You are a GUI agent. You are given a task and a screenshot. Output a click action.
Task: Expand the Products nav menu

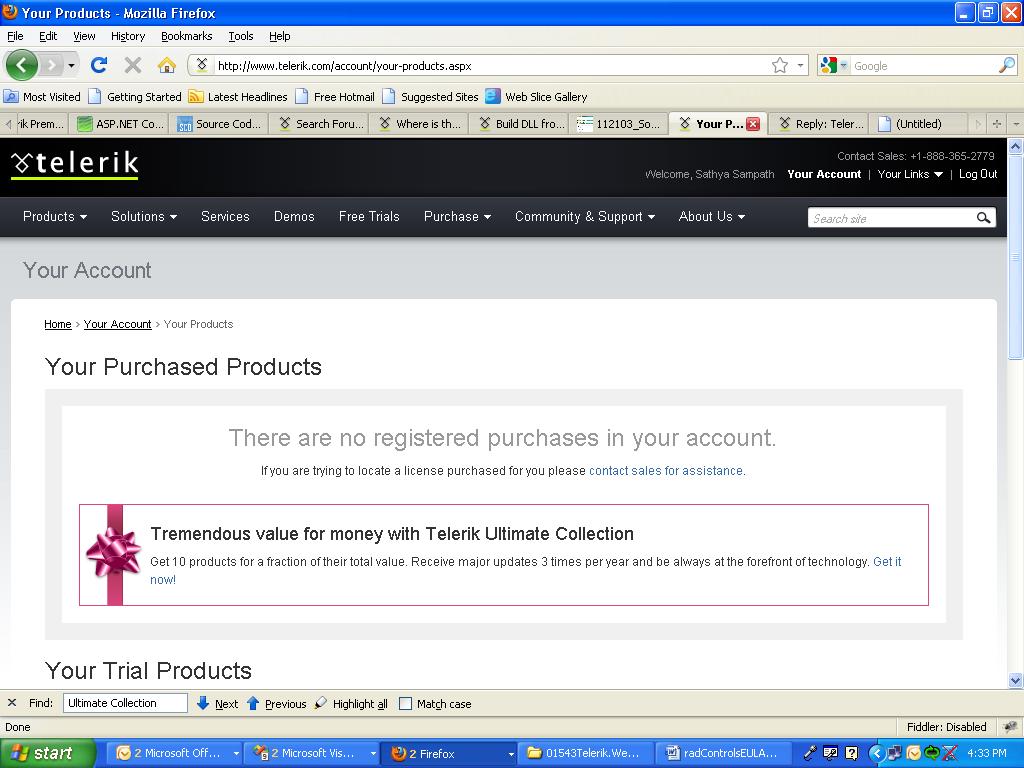55,216
